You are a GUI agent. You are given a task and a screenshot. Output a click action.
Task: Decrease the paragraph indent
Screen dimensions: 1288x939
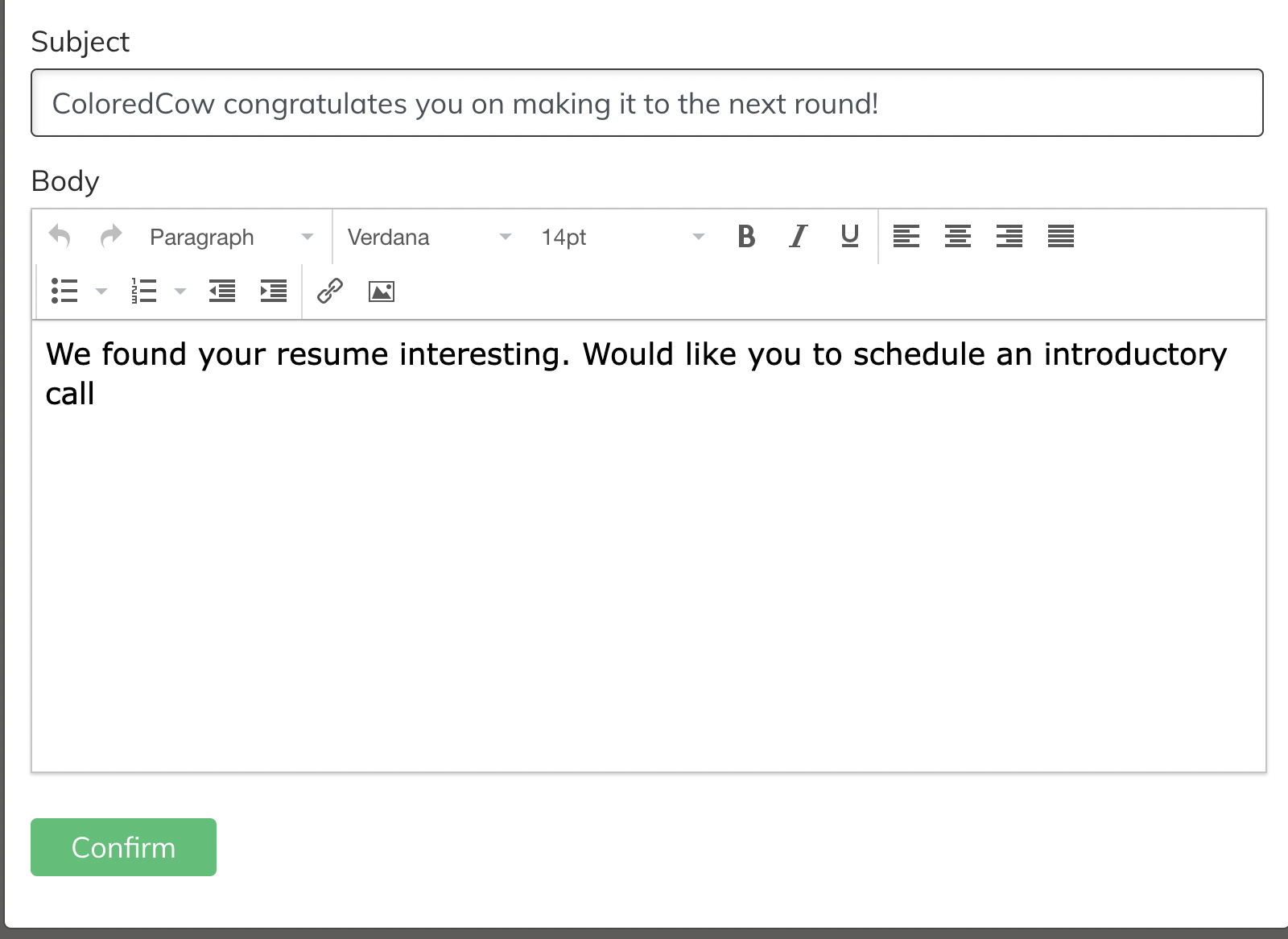tap(222, 292)
